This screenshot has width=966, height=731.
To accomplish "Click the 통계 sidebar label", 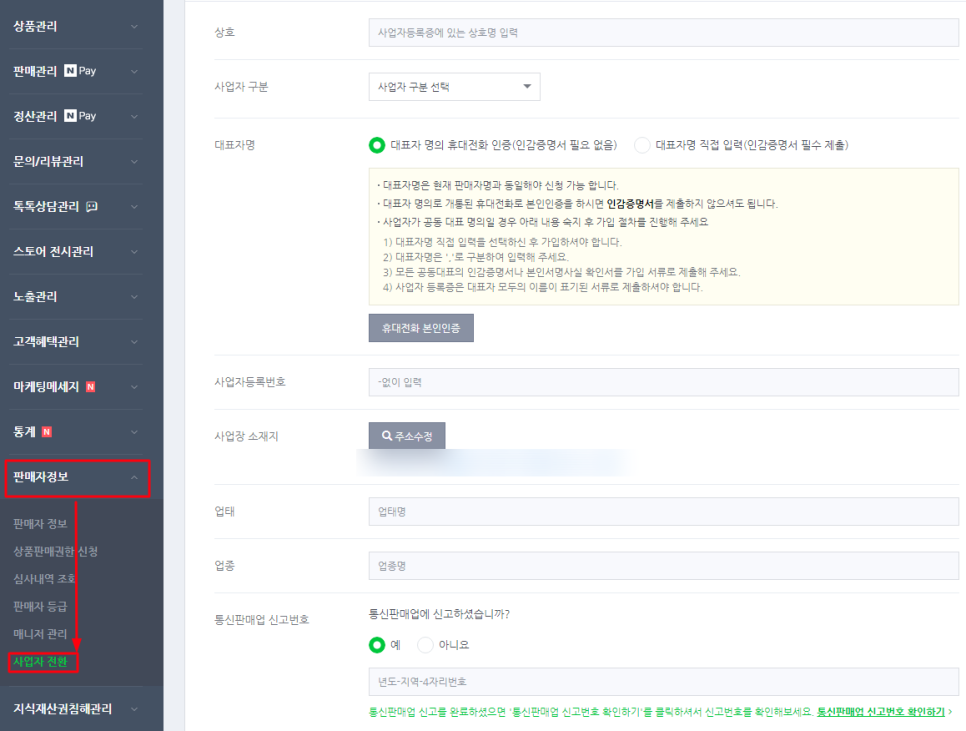I will click(25, 432).
